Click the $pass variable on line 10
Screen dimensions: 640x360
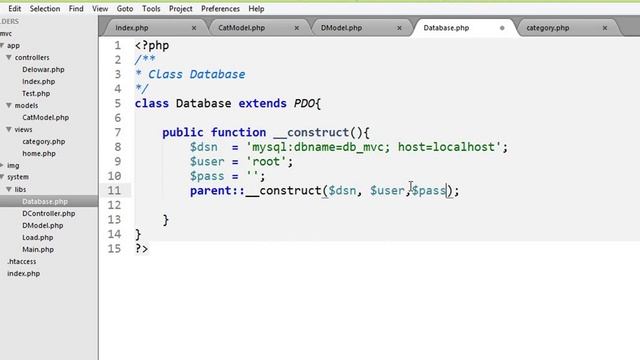[207, 176]
